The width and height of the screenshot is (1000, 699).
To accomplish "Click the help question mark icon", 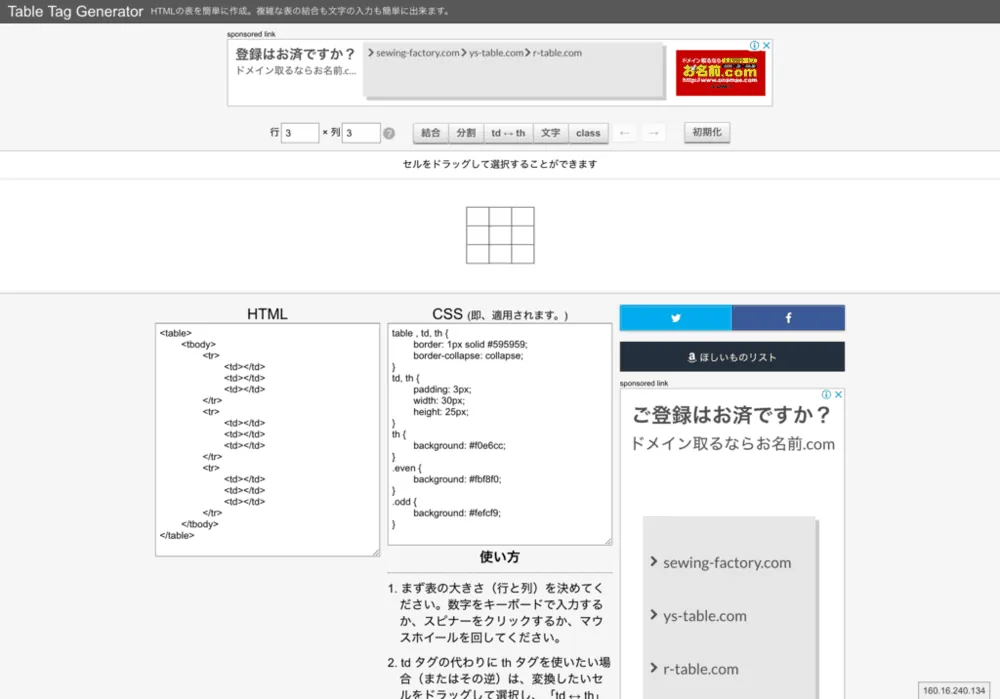I will click(389, 133).
